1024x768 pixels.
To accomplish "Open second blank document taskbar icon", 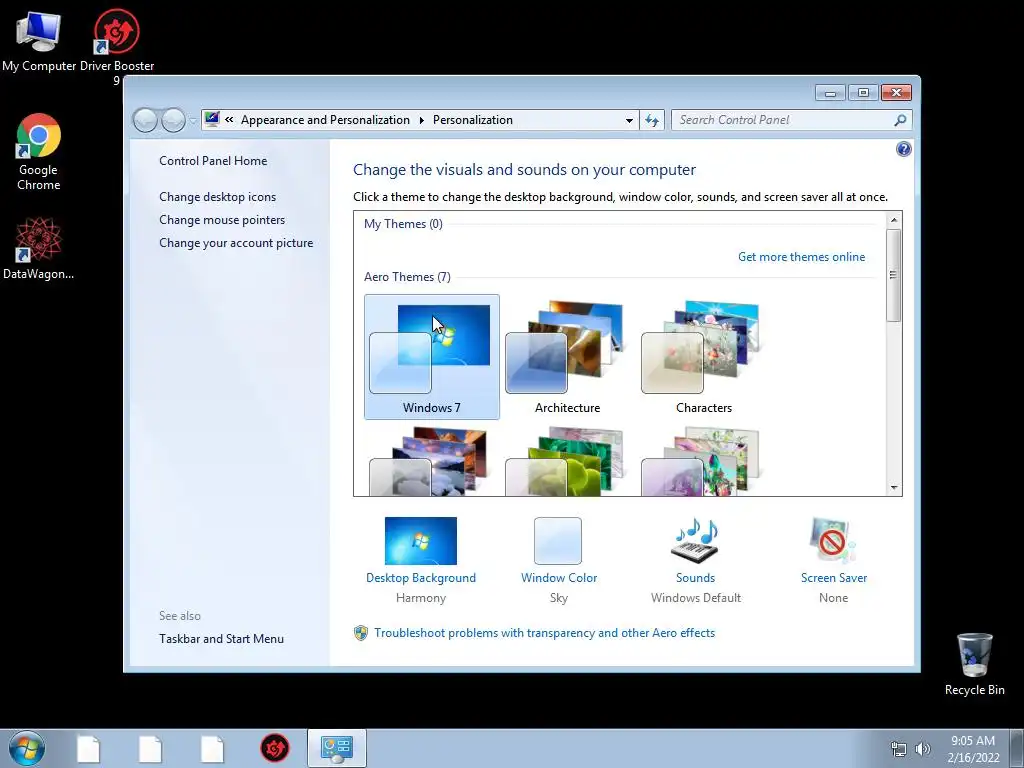I will 150,749.
